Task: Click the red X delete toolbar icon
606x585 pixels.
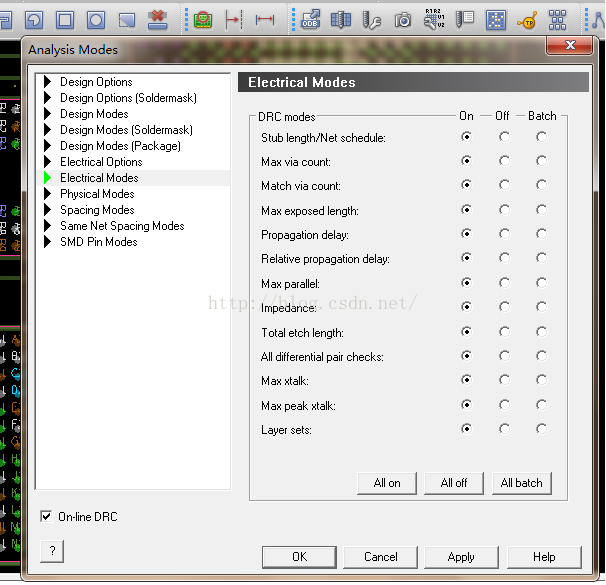Action: click(x=157, y=19)
